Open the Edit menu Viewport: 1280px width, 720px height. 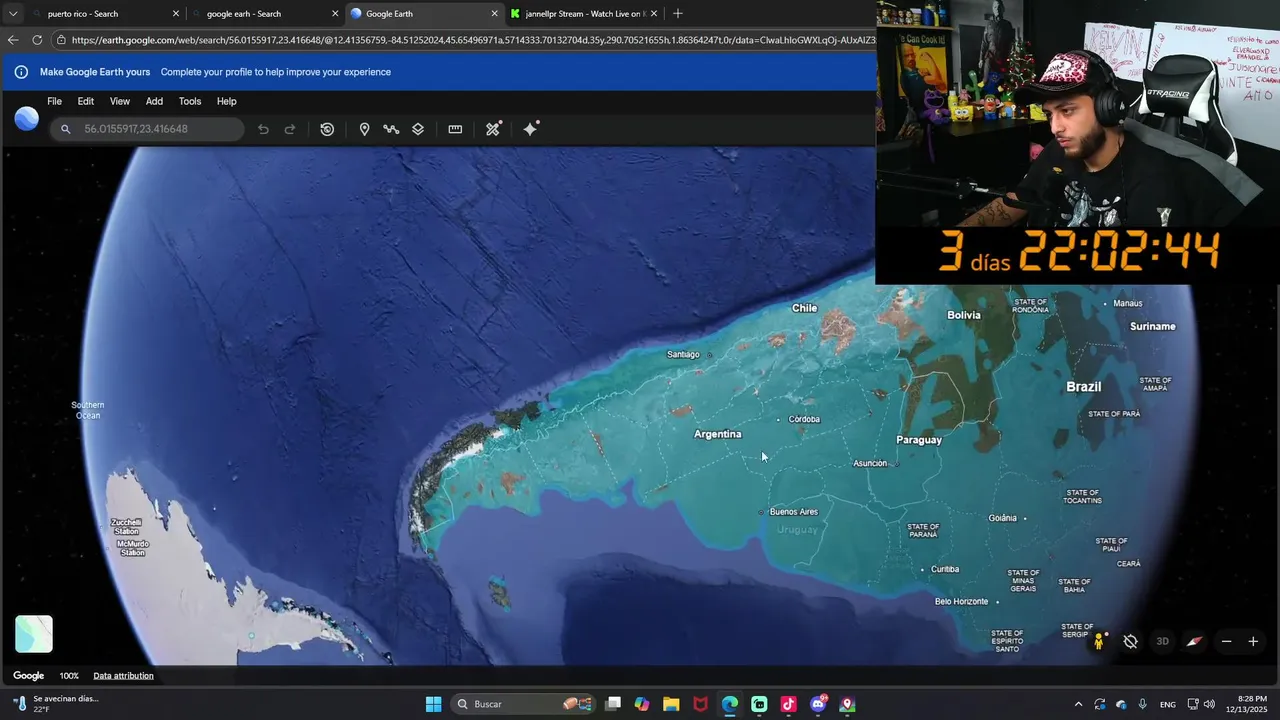(x=86, y=101)
